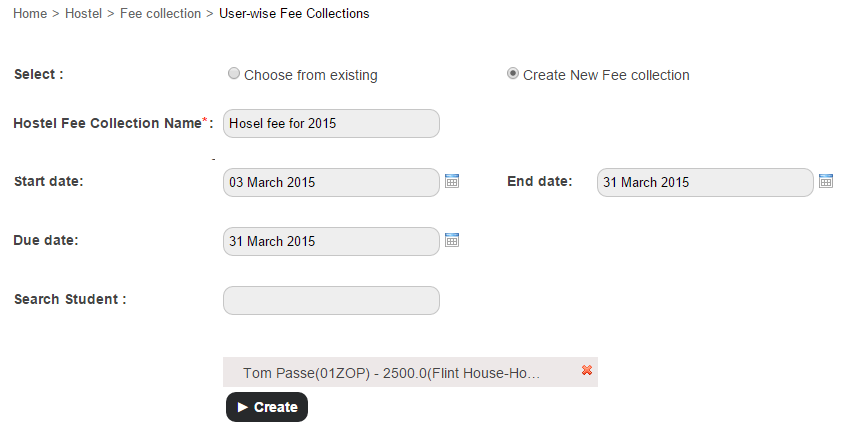This screenshot has width=844, height=428.
Task: Click the 'Search Student' label
Action: click(70, 299)
